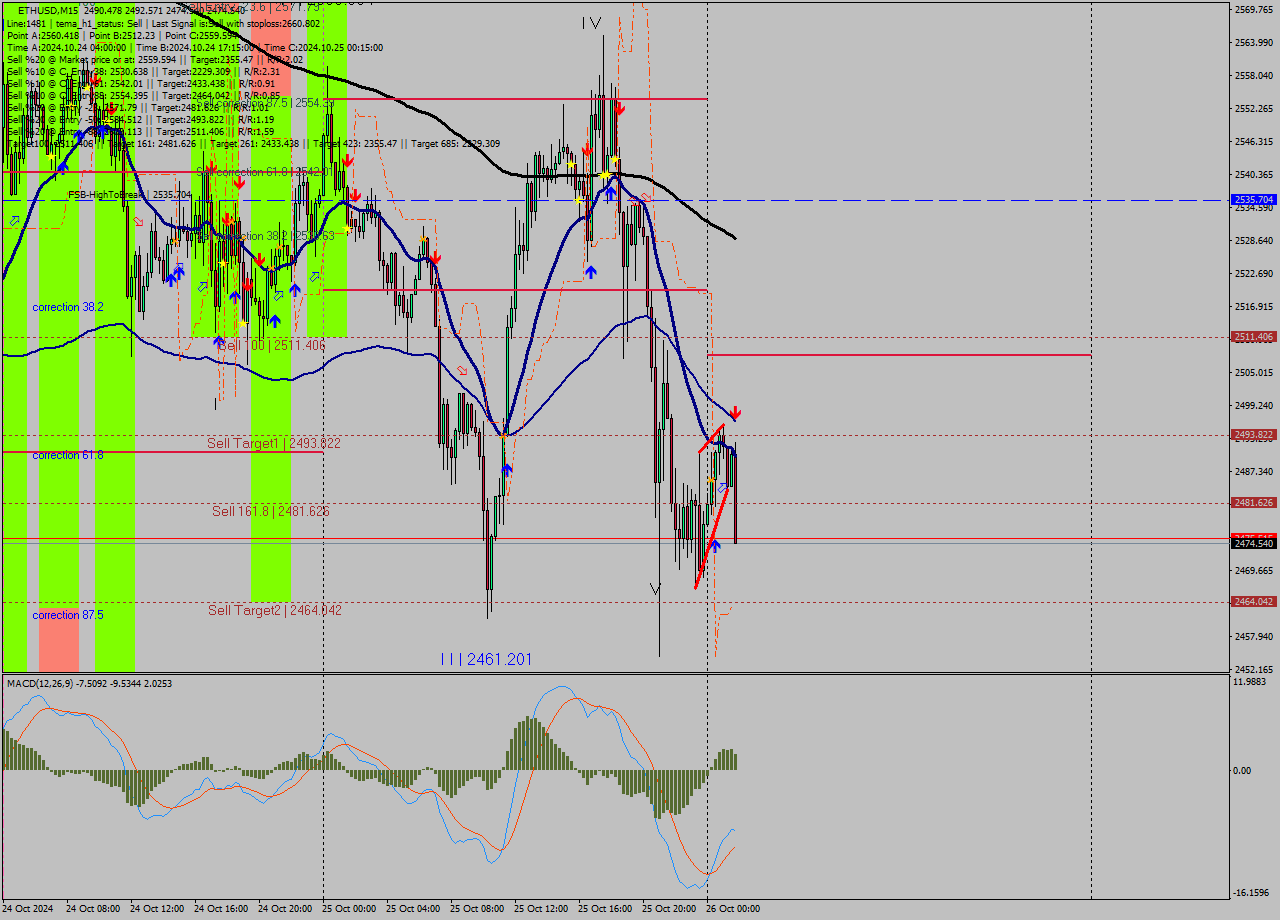Click the ETHUSD,M15 chart title
The width and height of the screenshot is (1280, 920).
coord(50,10)
